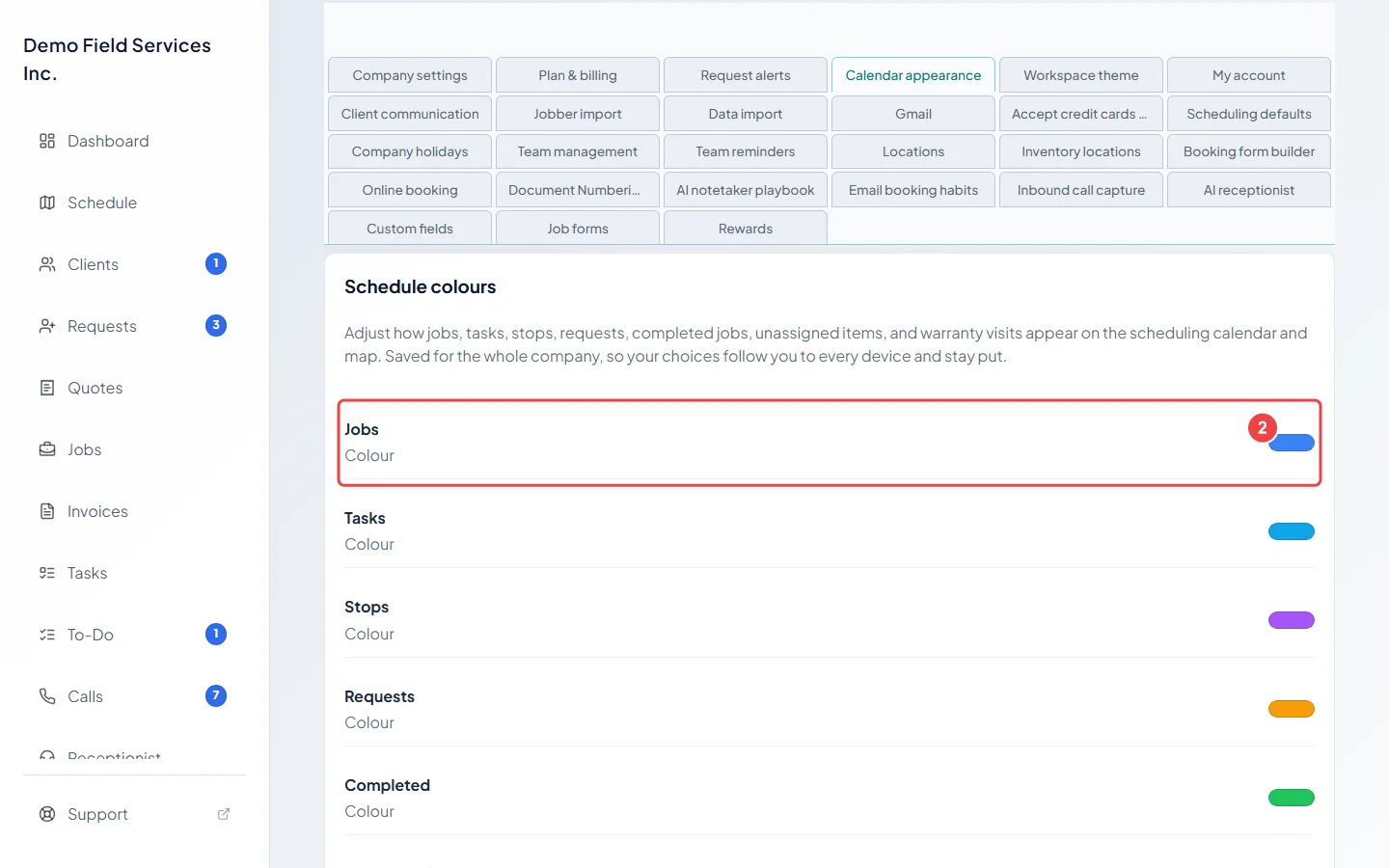
Task: Click the Dashboard grid icon
Action: click(x=47, y=141)
